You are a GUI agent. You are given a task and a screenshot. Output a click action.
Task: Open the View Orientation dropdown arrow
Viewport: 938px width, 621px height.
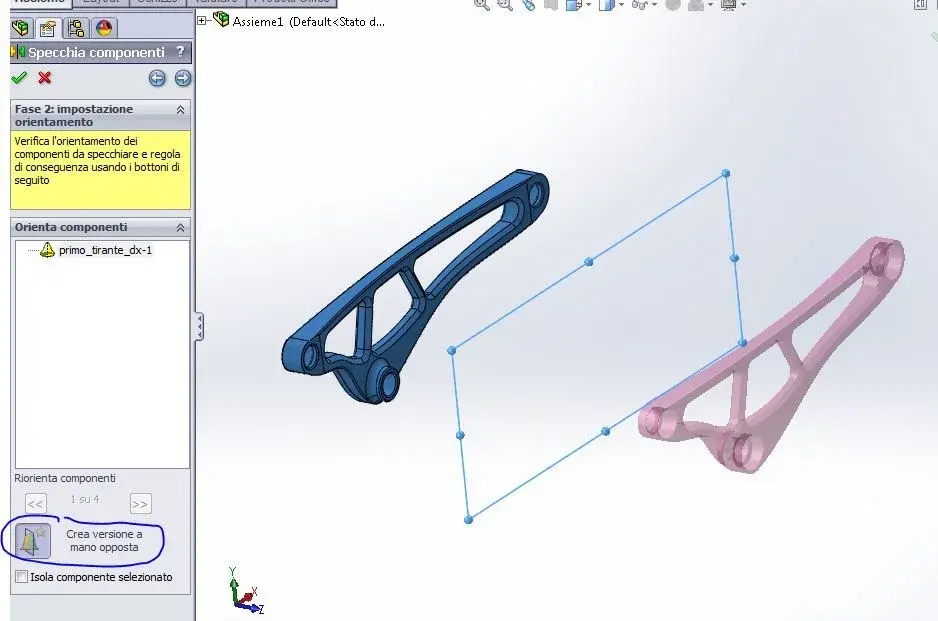pos(589,5)
